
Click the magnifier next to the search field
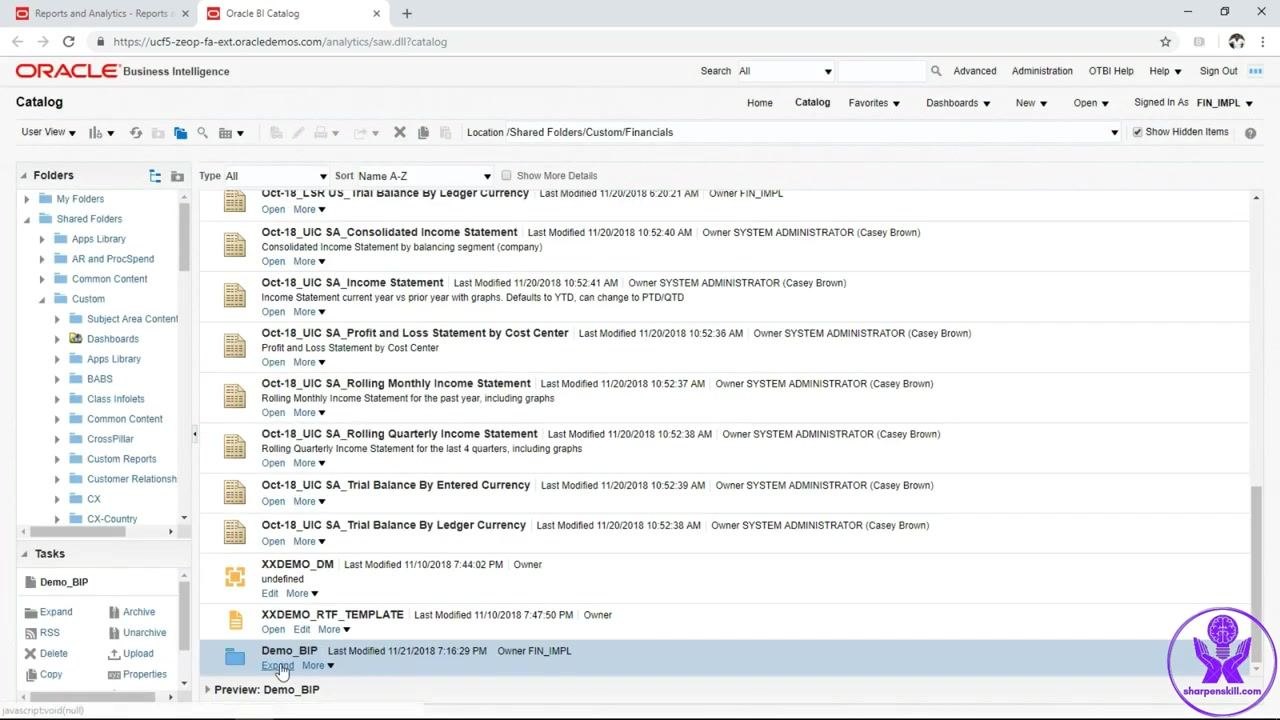pyautogui.click(x=936, y=71)
